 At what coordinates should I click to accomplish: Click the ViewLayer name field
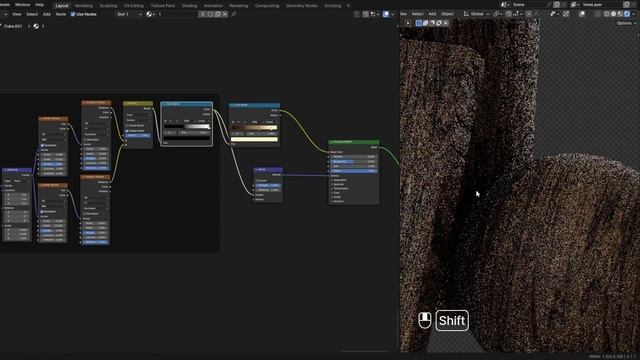click(x=602, y=4)
